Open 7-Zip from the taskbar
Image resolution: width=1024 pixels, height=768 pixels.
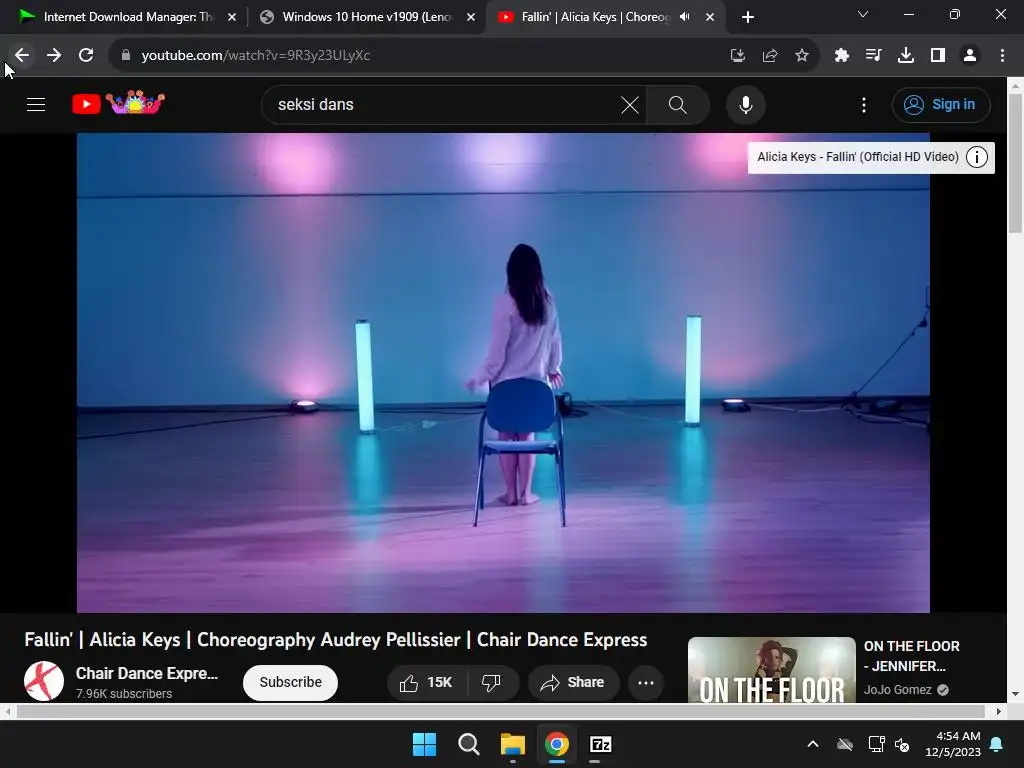click(600, 744)
